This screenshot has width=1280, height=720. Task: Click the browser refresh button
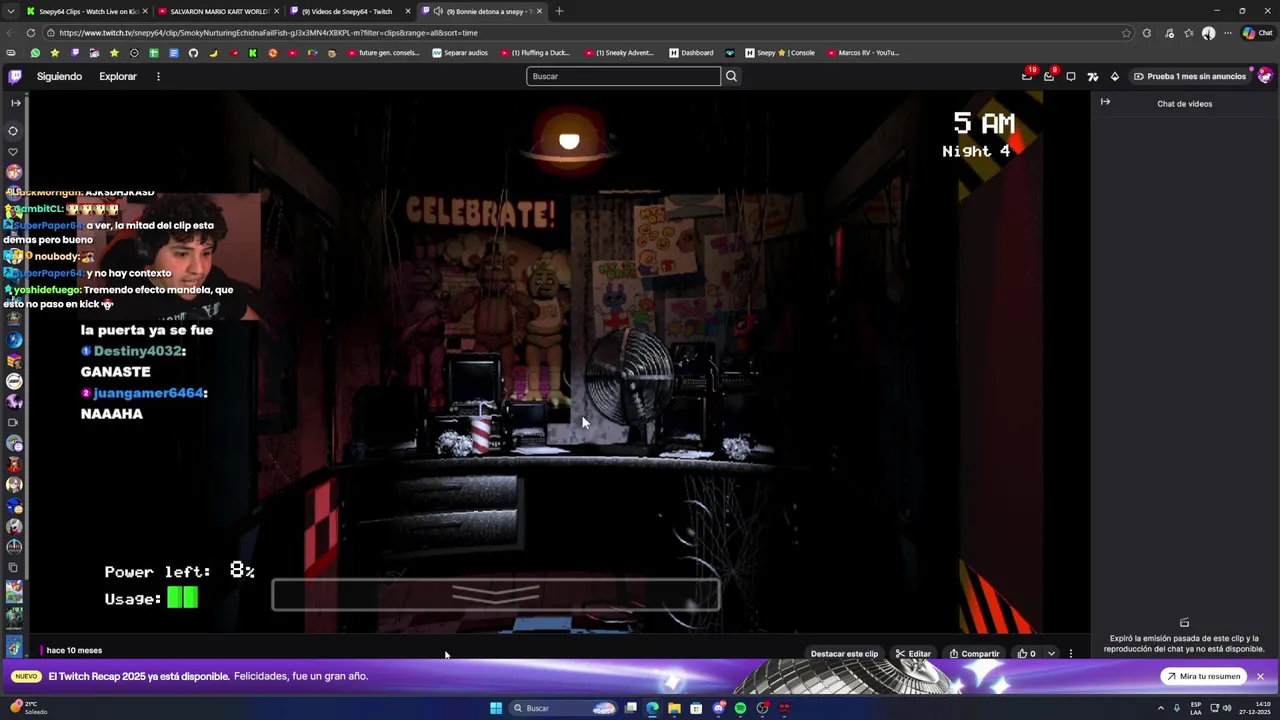tap(31, 33)
